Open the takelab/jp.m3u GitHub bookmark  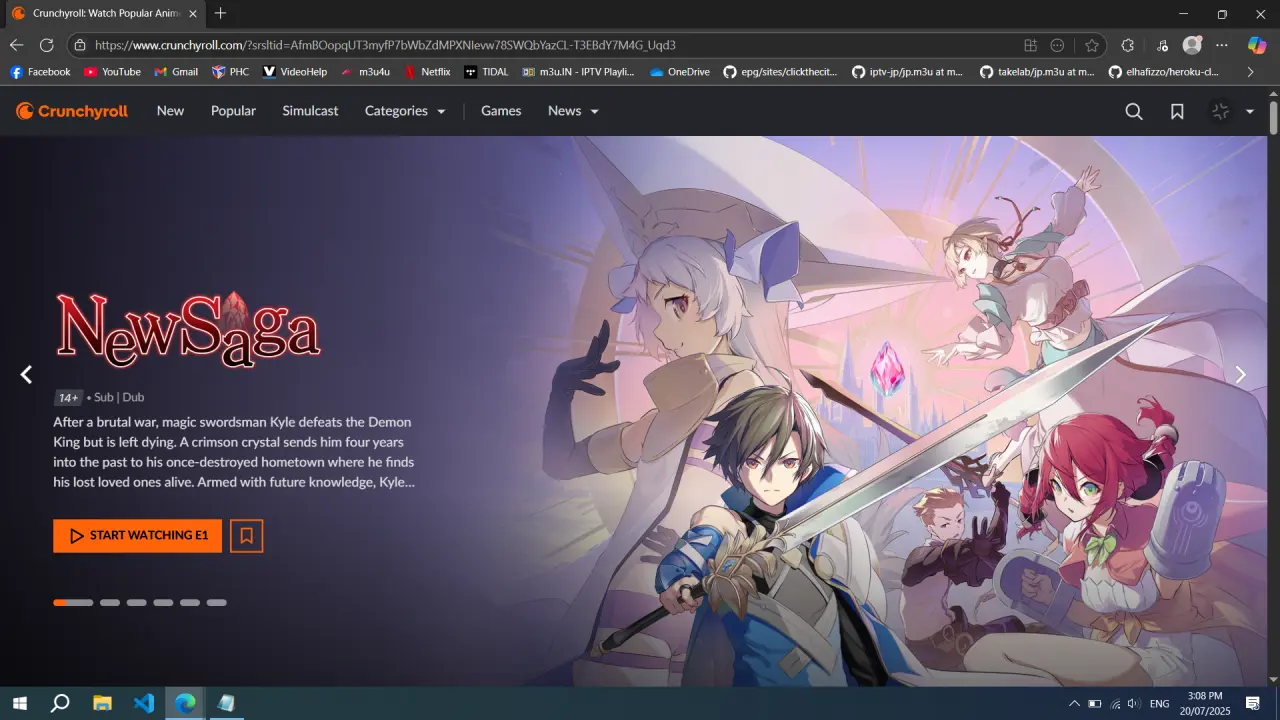1037,72
